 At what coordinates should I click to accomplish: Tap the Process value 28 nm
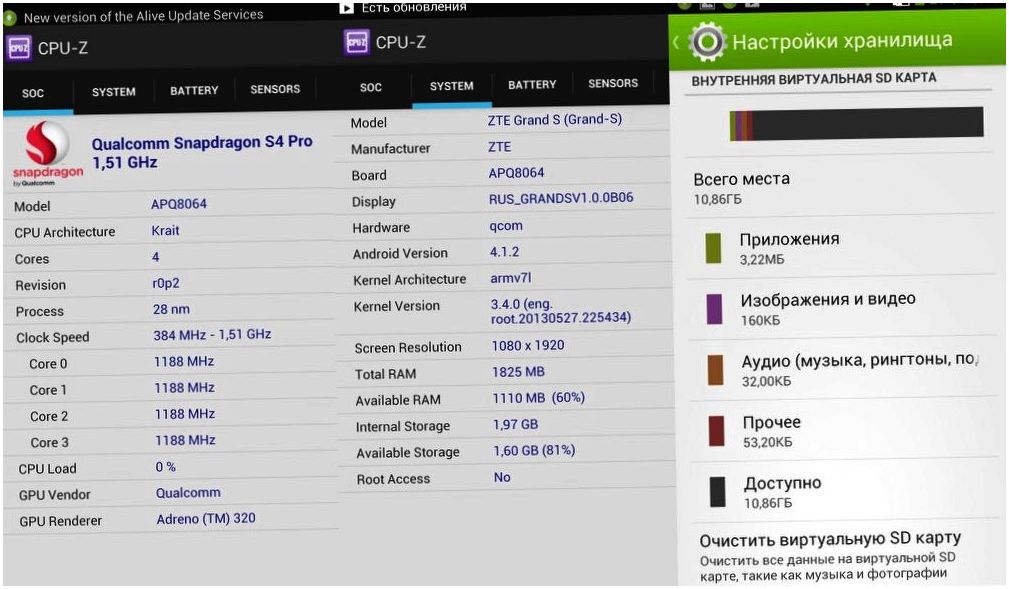(171, 309)
